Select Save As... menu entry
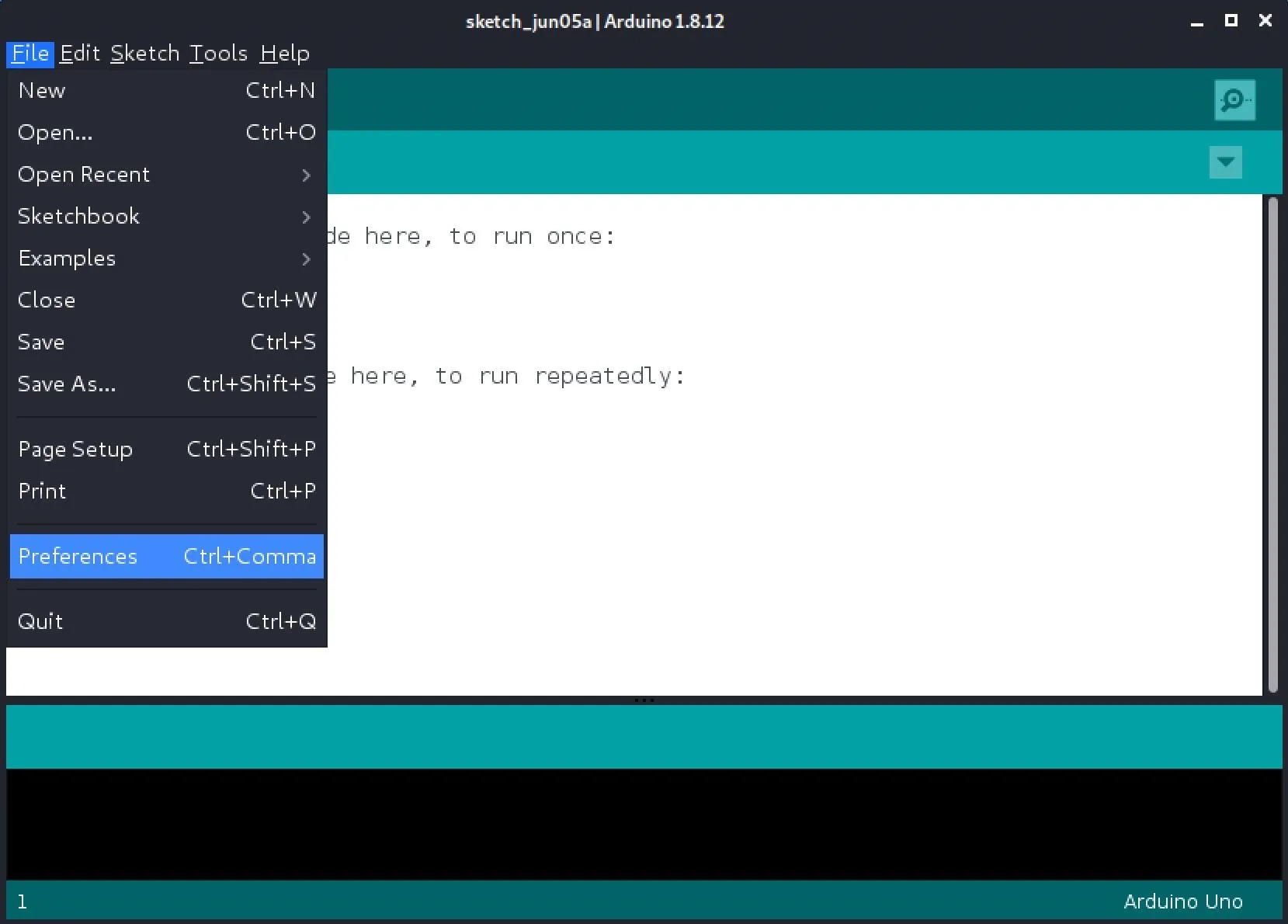This screenshot has width=1288, height=924. pos(167,384)
